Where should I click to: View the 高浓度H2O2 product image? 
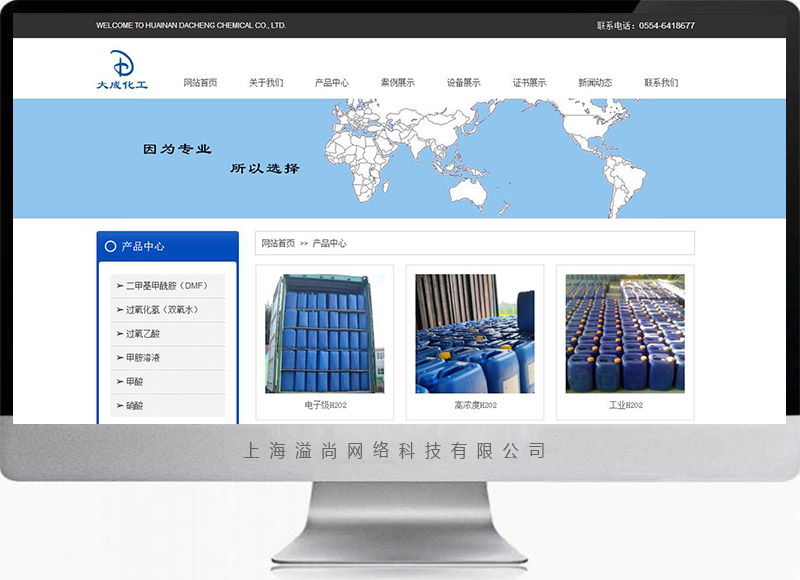[x=475, y=333]
